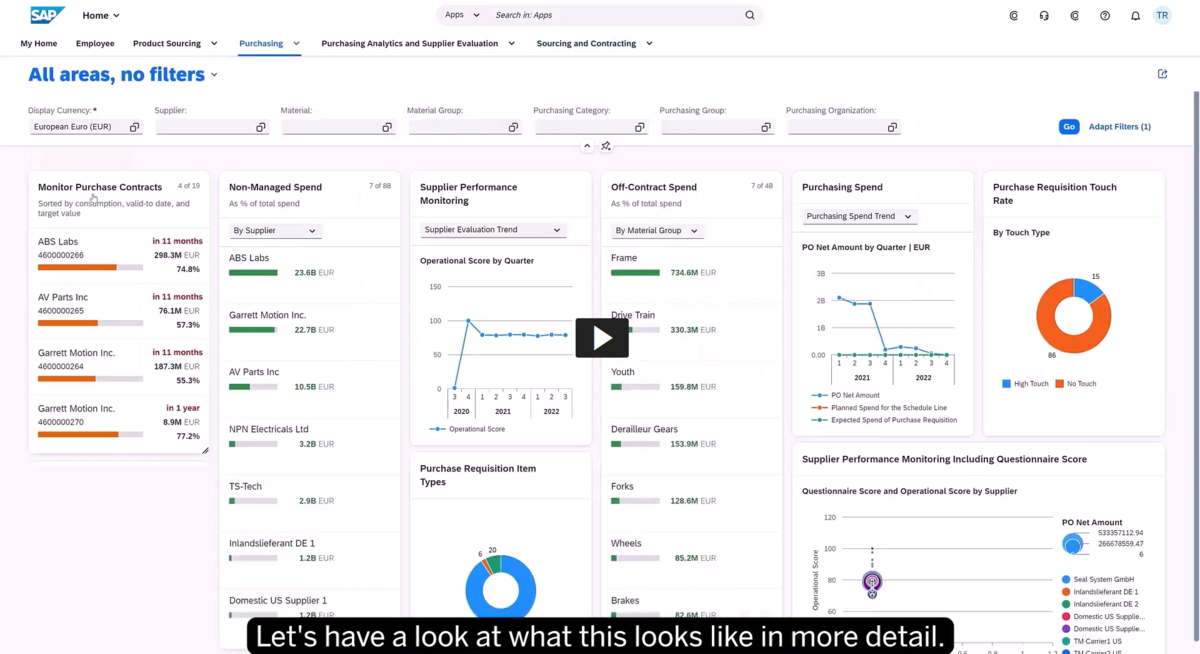Screen dimensions: 1200x654
Task: Open the Home menu dropdown
Action: [x=101, y=15]
